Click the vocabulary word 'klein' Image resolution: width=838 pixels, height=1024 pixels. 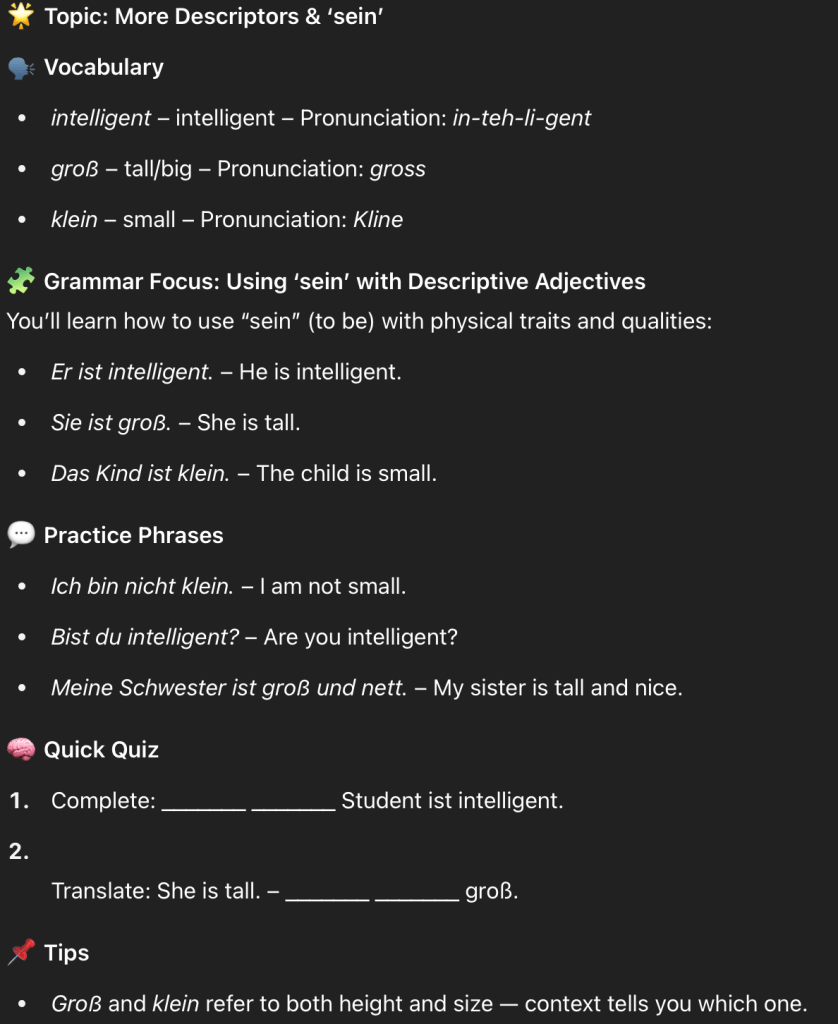74,220
